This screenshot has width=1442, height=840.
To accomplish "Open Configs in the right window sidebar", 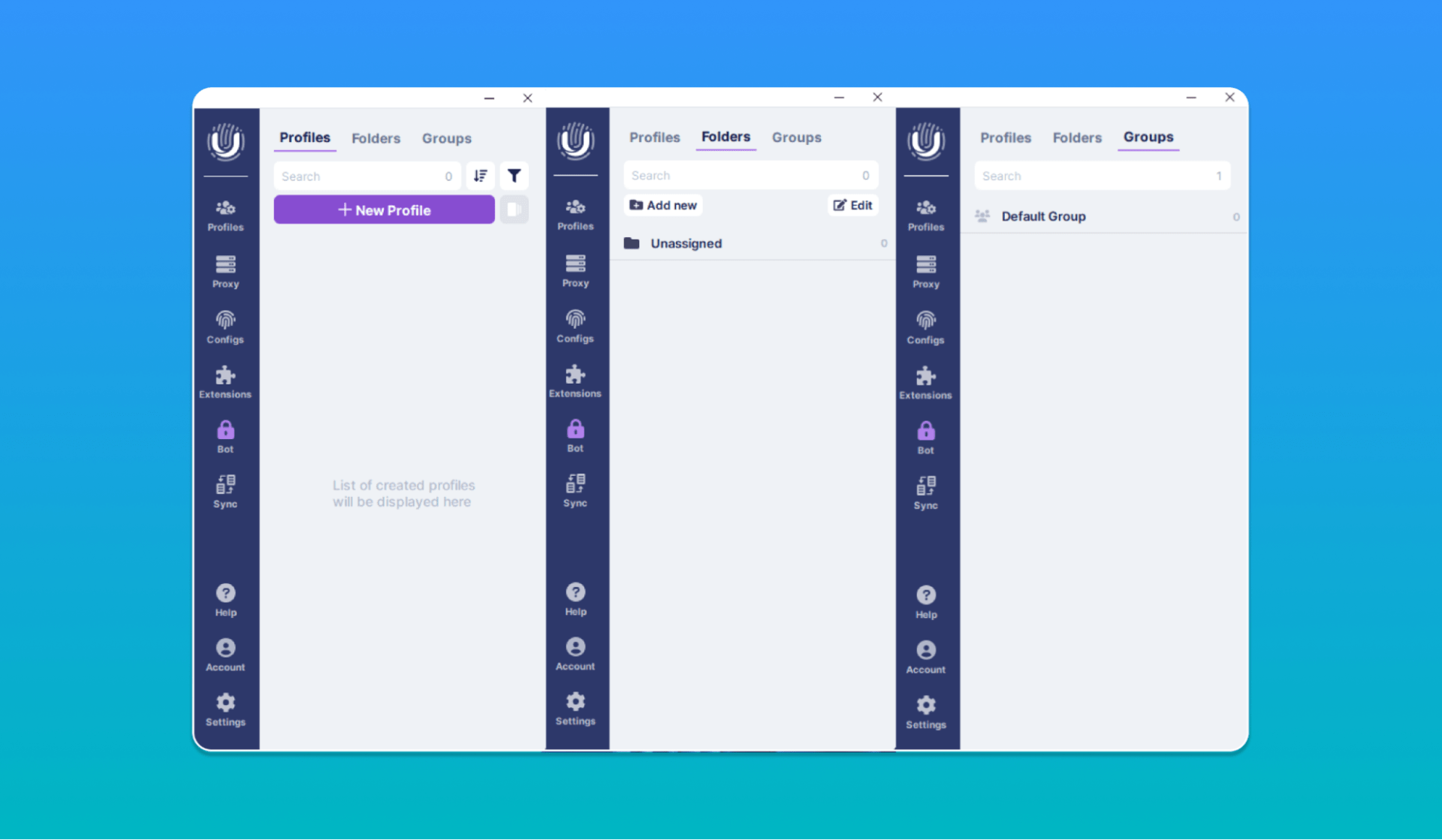I will point(925,328).
